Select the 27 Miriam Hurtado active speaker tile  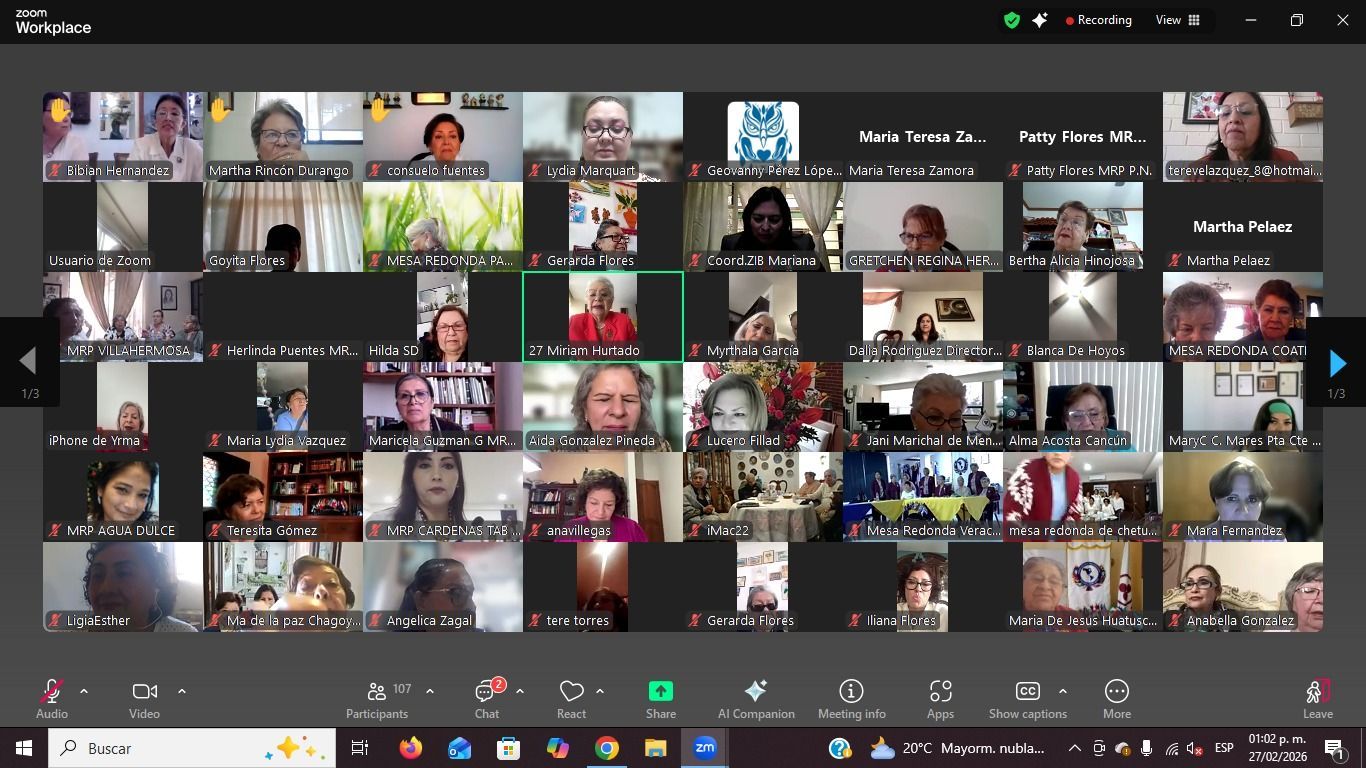(603, 317)
